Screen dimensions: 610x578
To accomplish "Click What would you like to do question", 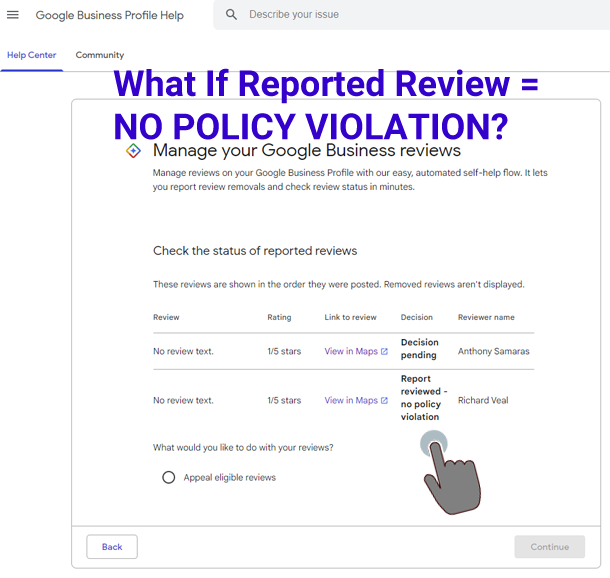I will point(243,447).
